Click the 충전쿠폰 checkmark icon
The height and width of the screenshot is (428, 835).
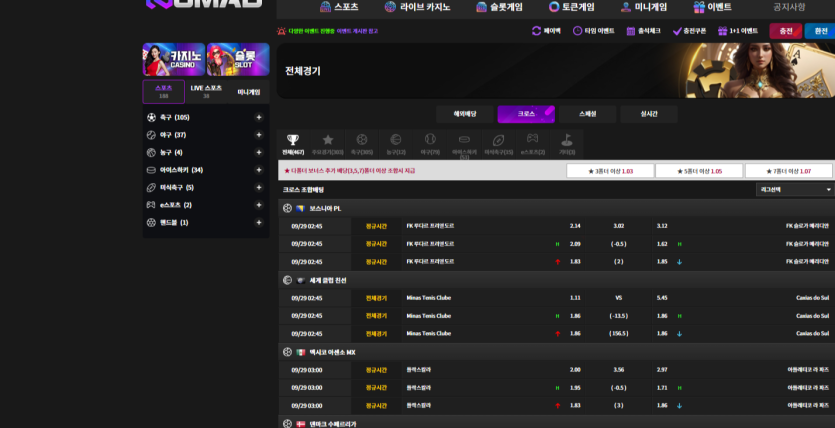click(x=677, y=31)
